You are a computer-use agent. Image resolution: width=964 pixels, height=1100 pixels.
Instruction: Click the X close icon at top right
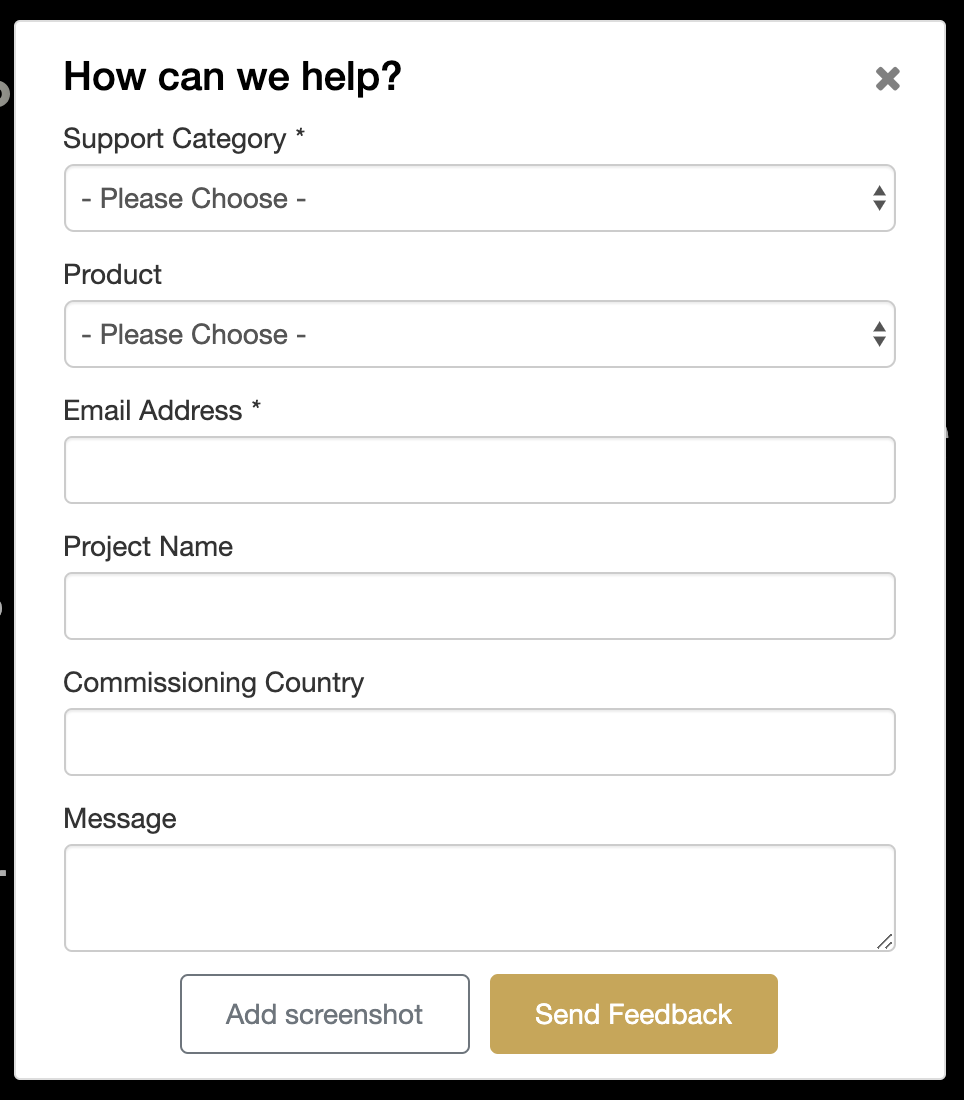[x=888, y=78]
